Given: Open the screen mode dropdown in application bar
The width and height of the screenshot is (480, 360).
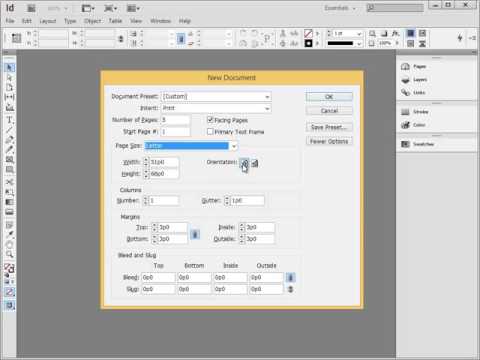Looking at the screenshot, I should pyautogui.click(x=110, y=8).
